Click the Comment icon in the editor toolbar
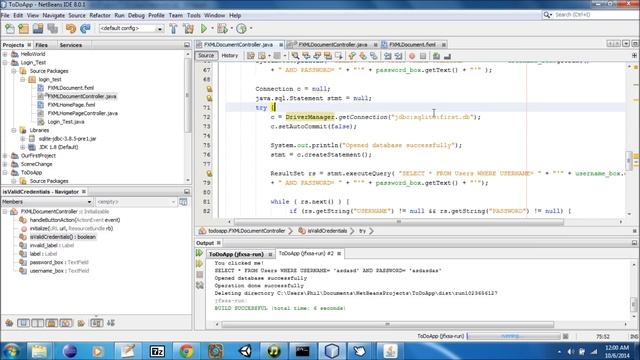This screenshot has width=640, height=360. pyautogui.click(x=436, y=56)
